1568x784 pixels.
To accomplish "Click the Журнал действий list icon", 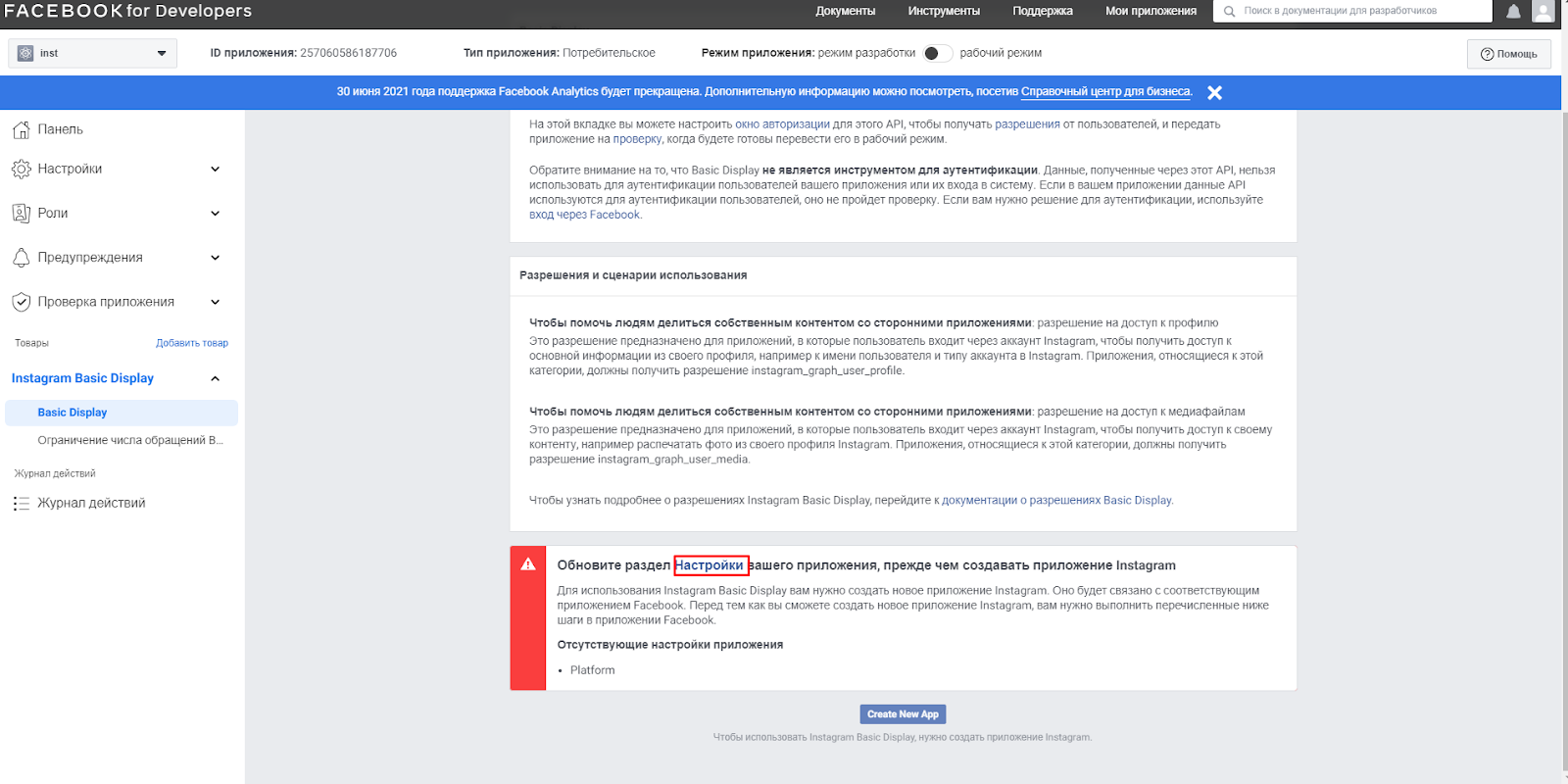I will 21,504.
